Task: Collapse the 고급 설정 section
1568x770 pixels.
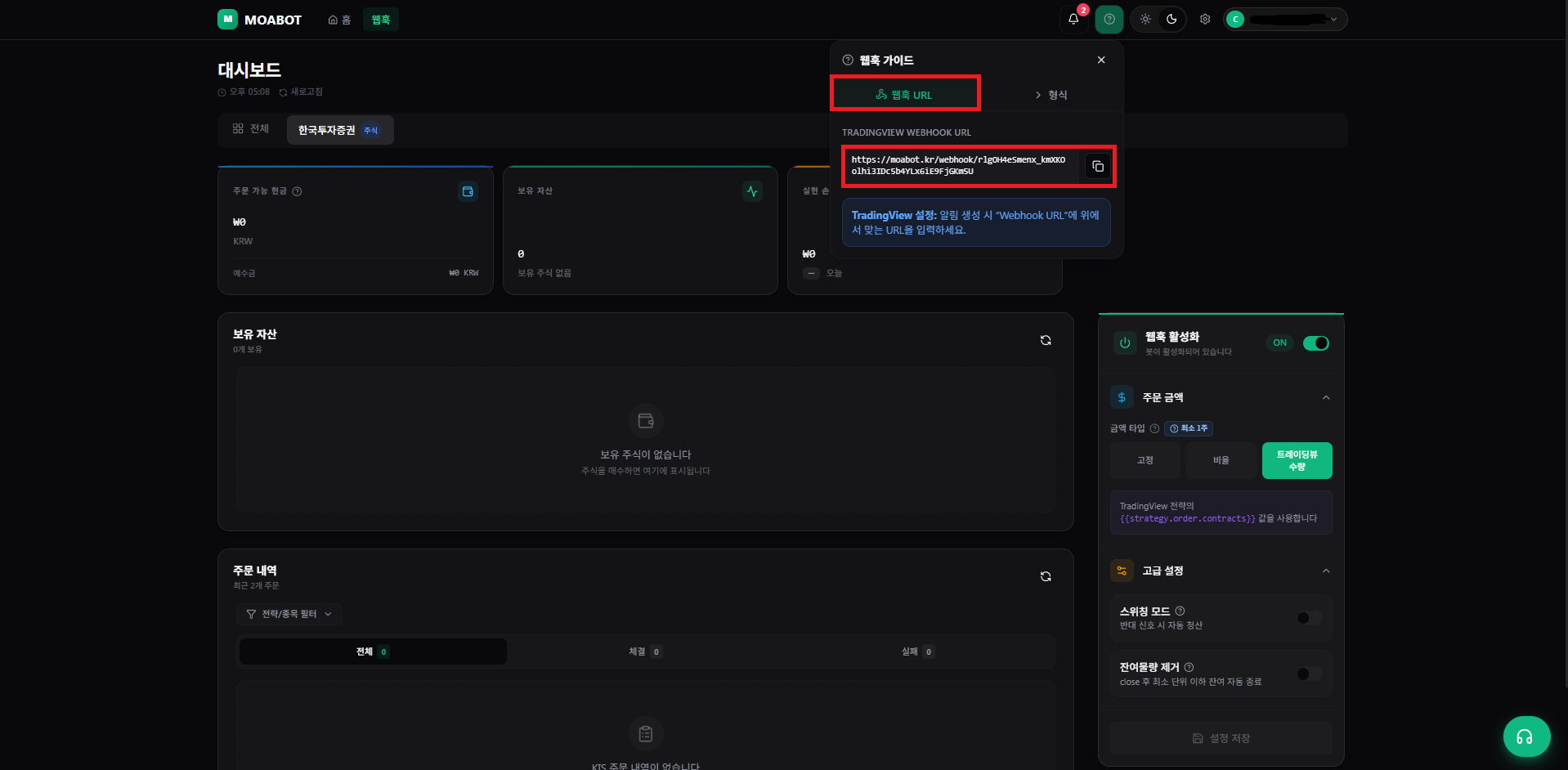Action: pyautogui.click(x=1326, y=571)
